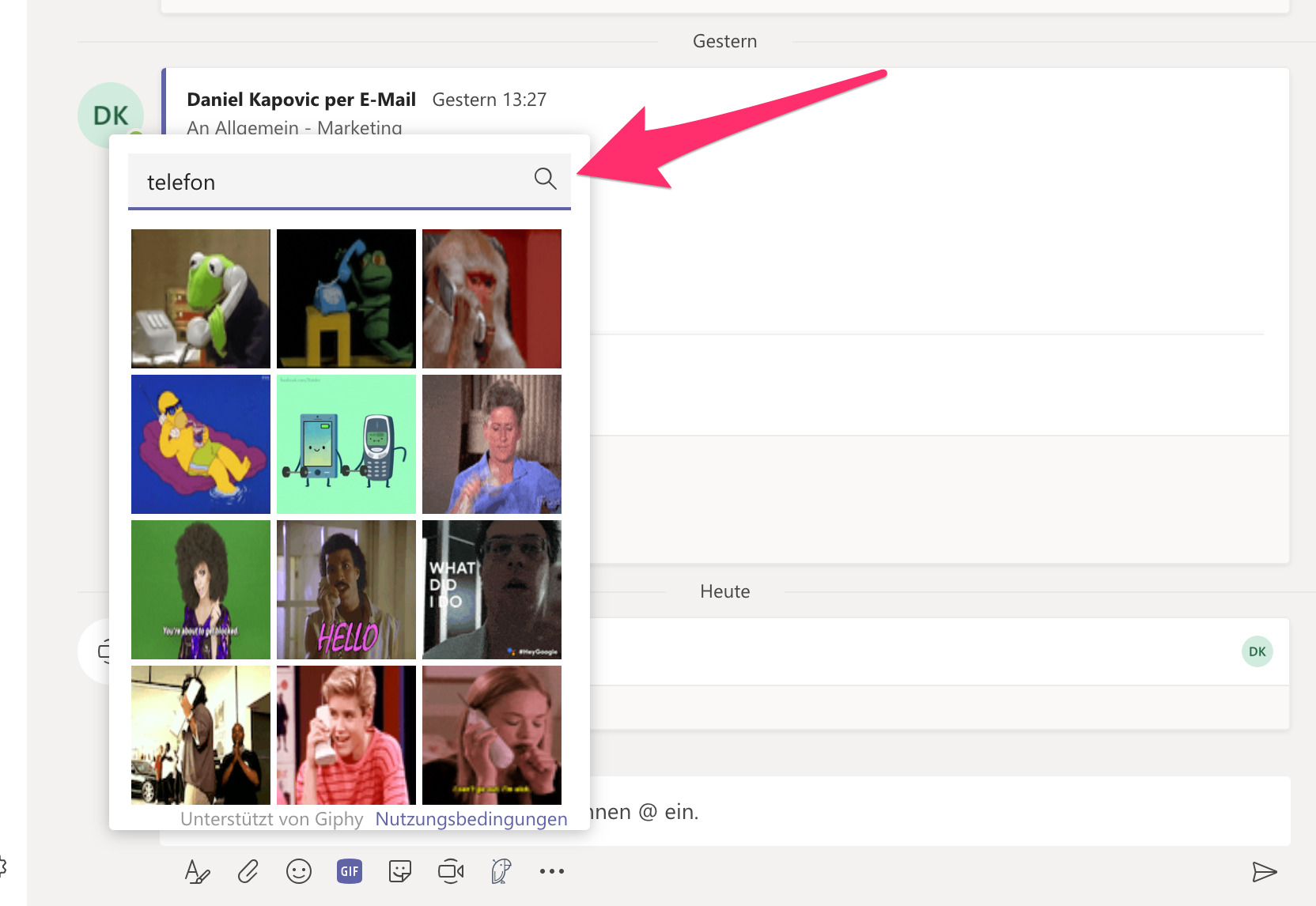Open the emoji picker smiley icon
The height and width of the screenshot is (906, 1316).
click(299, 871)
